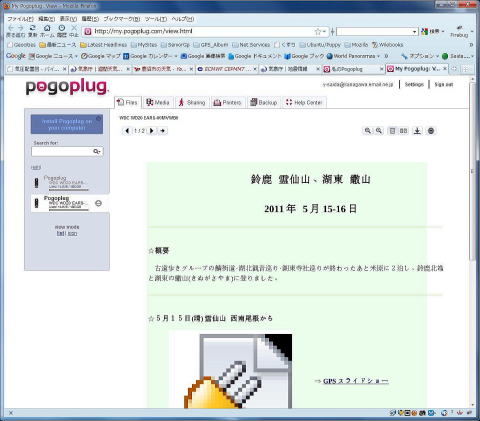Viewport: 480px width, 421px height.
Task: Expand the Google カレンダー toolbar dropdown
Action: click(176, 56)
